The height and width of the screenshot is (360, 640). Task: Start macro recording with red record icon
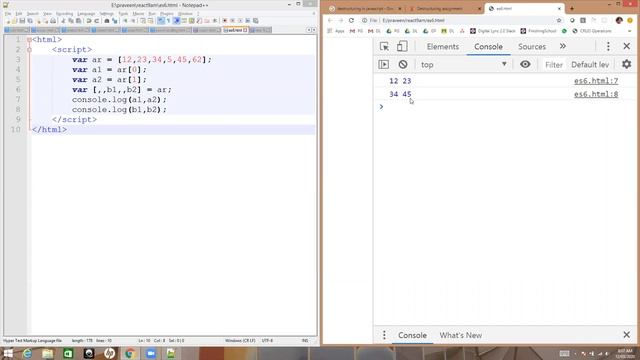224,21
